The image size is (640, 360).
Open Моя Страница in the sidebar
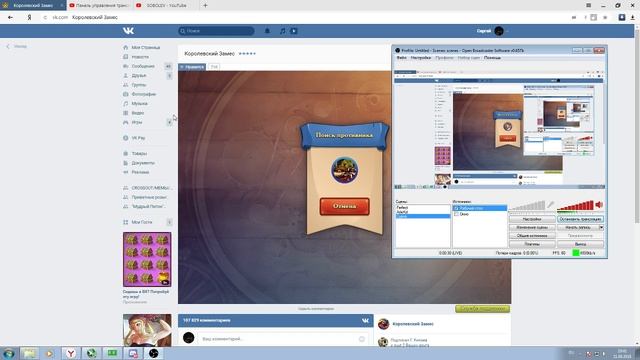(146, 47)
